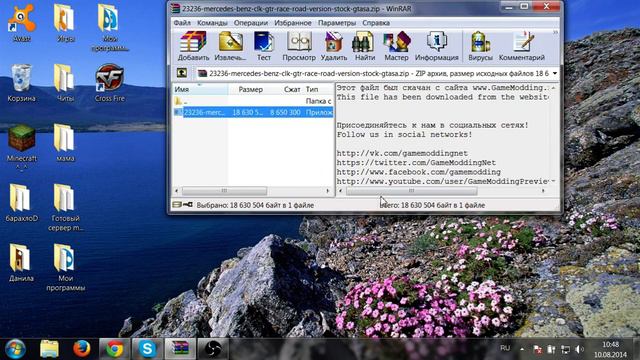
Task: Open the Операции menu
Action: (x=251, y=23)
